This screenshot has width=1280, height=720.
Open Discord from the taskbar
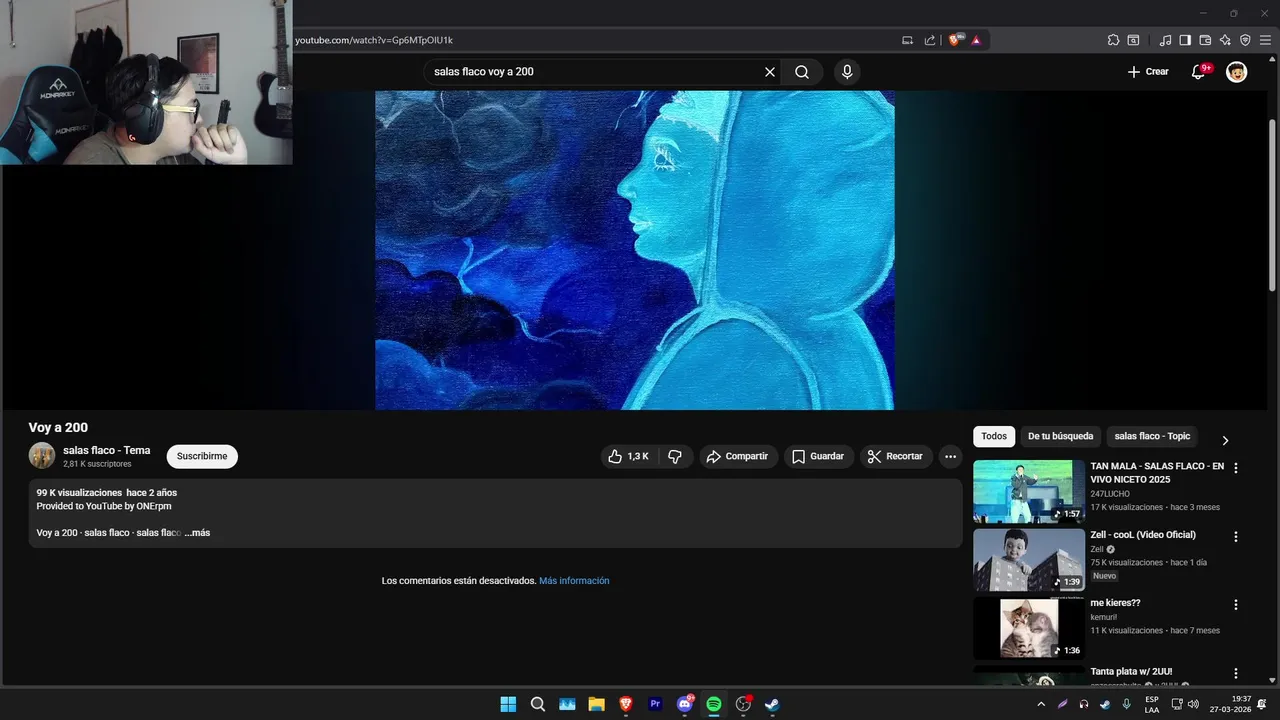(x=685, y=704)
